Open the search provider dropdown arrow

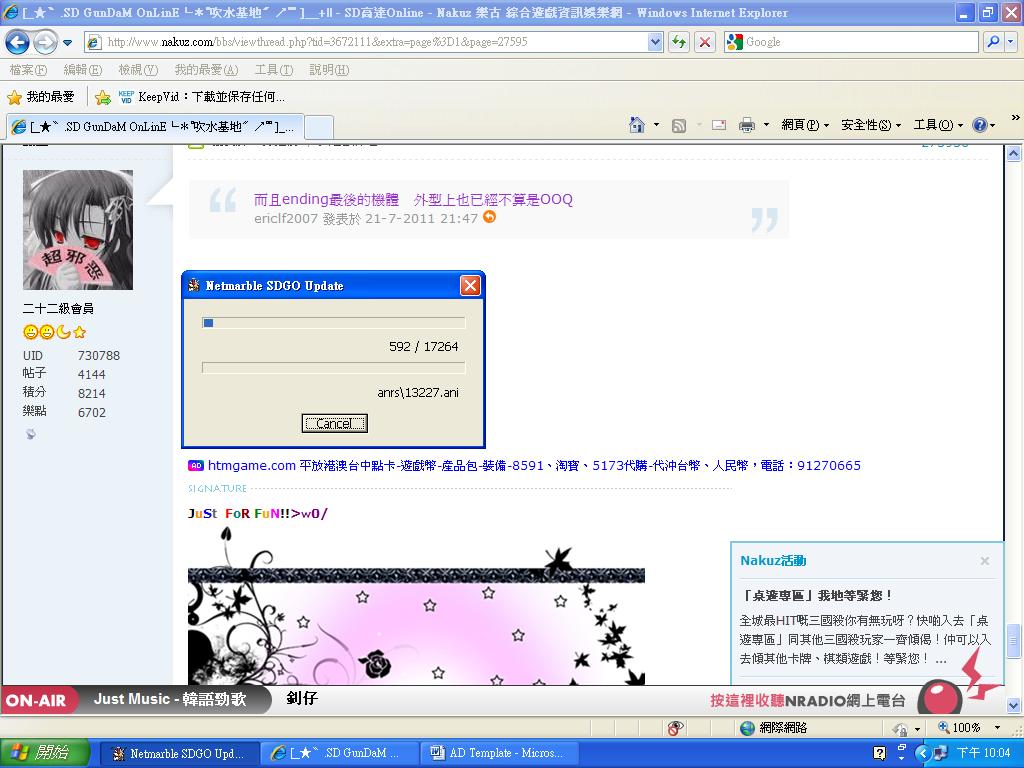(1010, 42)
